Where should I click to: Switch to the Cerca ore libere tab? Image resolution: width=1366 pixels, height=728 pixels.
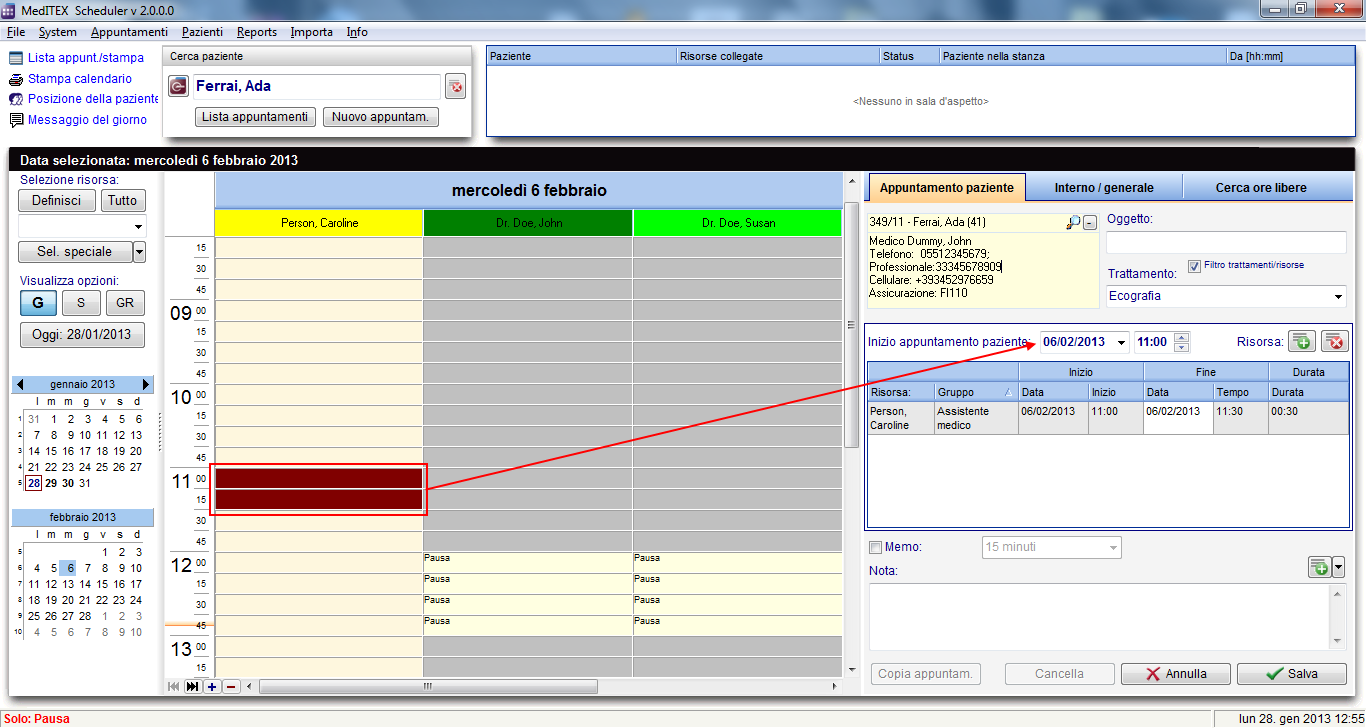[1261, 187]
